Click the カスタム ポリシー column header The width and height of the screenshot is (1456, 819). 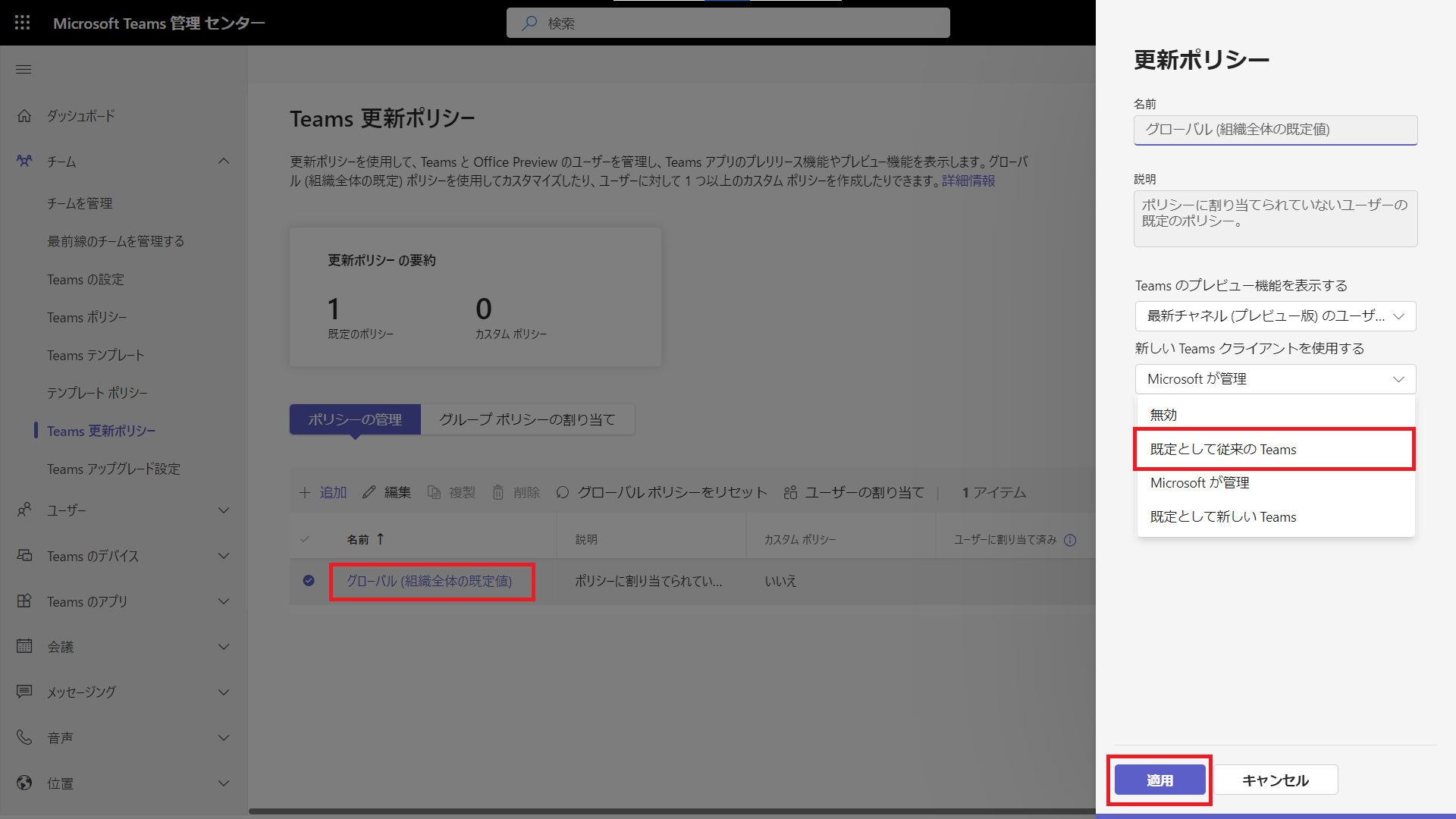[800, 540]
